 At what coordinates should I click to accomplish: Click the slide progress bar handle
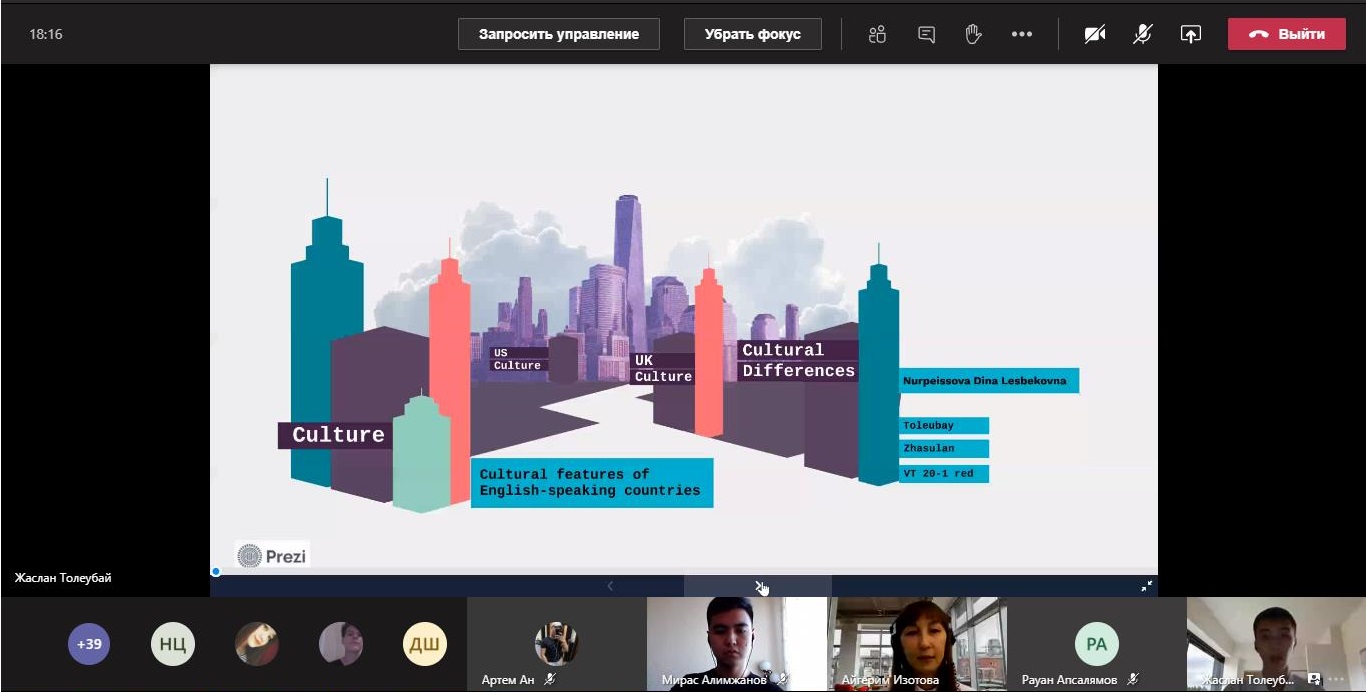point(215,572)
